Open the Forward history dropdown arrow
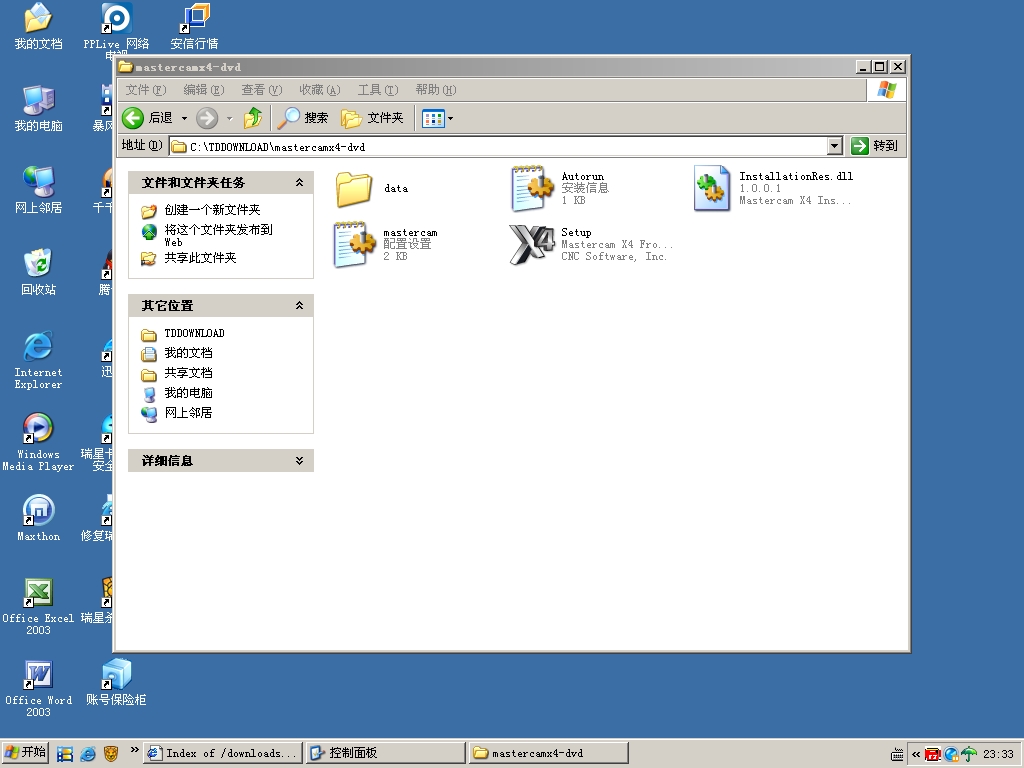 [229, 118]
